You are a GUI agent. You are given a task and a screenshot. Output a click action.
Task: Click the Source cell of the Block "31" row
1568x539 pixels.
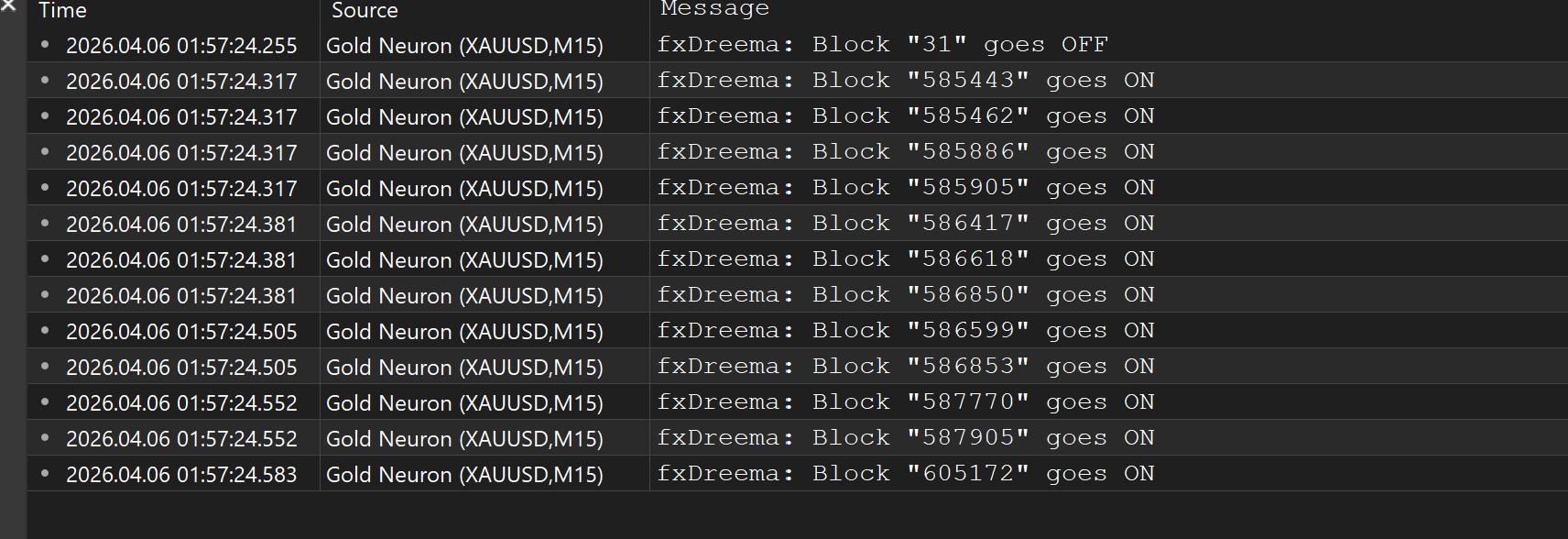tap(464, 45)
